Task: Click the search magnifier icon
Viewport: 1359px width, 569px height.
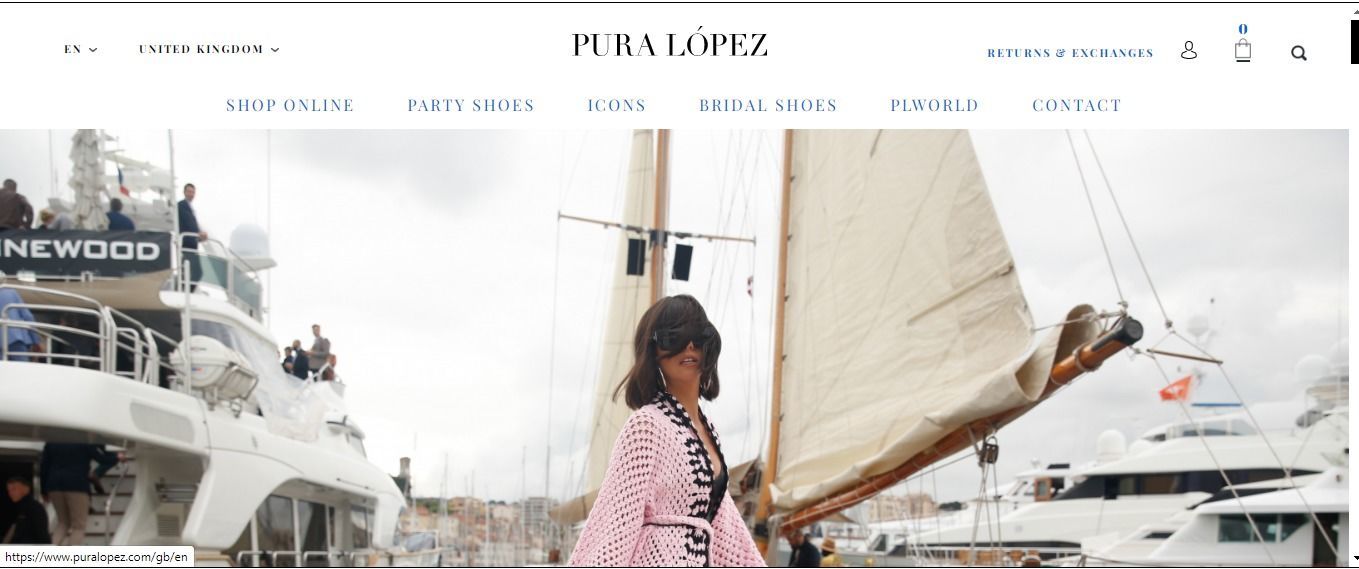Action: pos(1299,53)
